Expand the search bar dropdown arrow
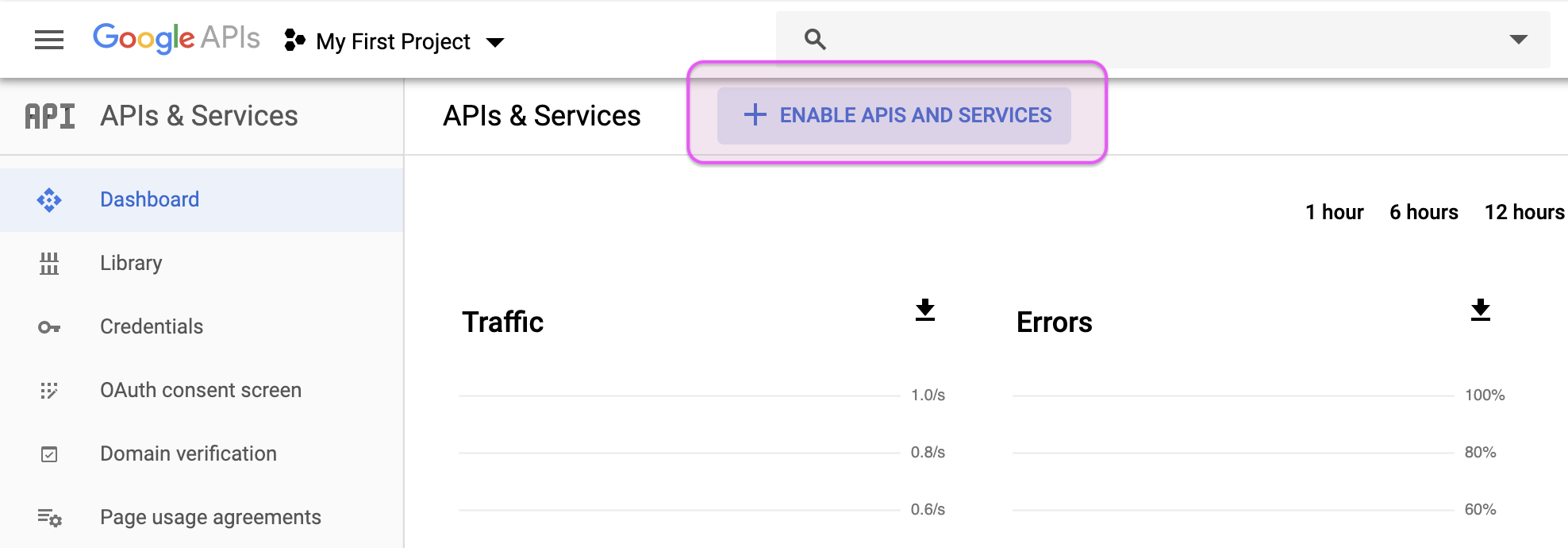This screenshot has height=548, width=1568. tap(1518, 39)
